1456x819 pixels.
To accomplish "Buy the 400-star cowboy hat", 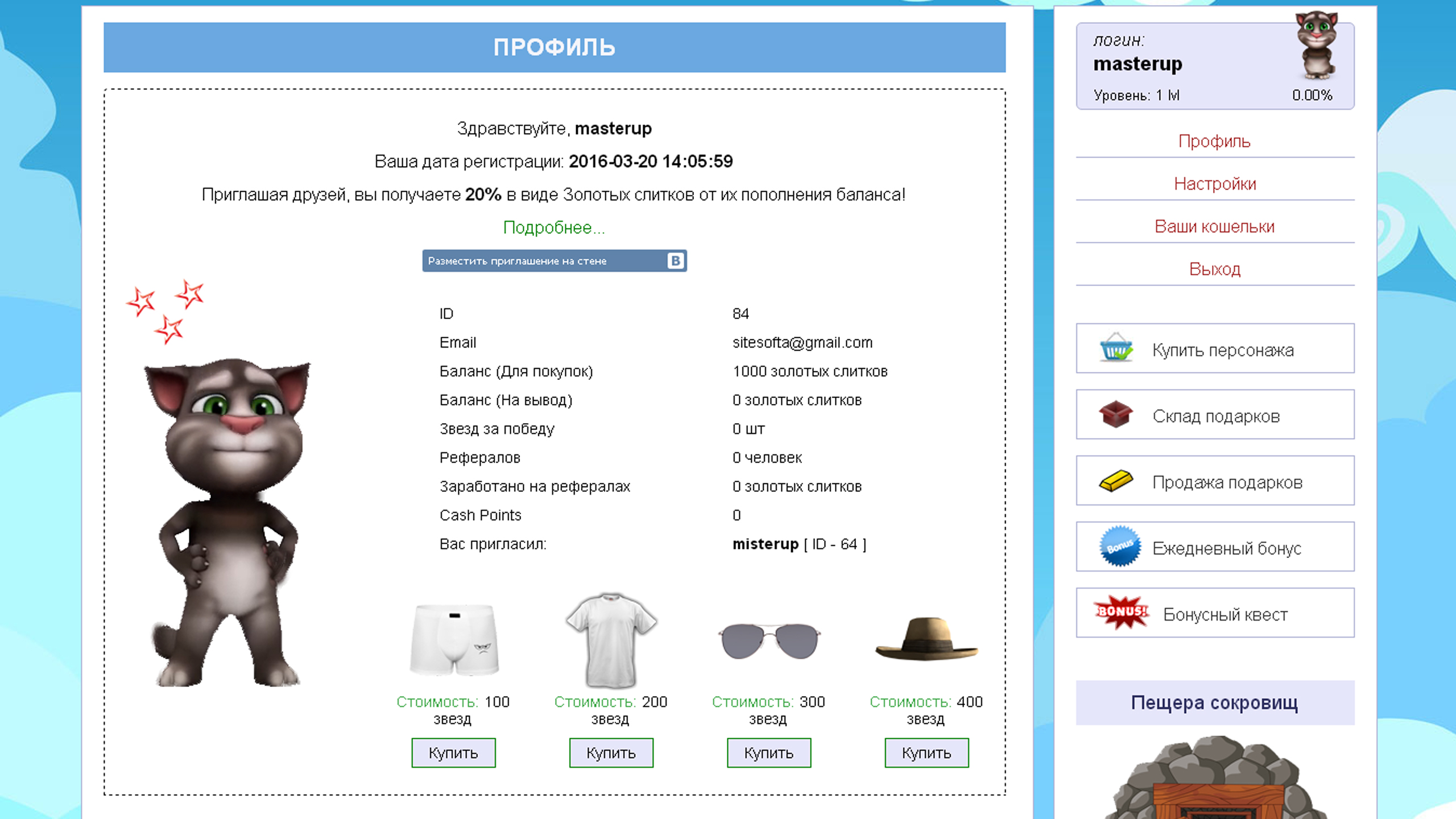I will [x=926, y=753].
